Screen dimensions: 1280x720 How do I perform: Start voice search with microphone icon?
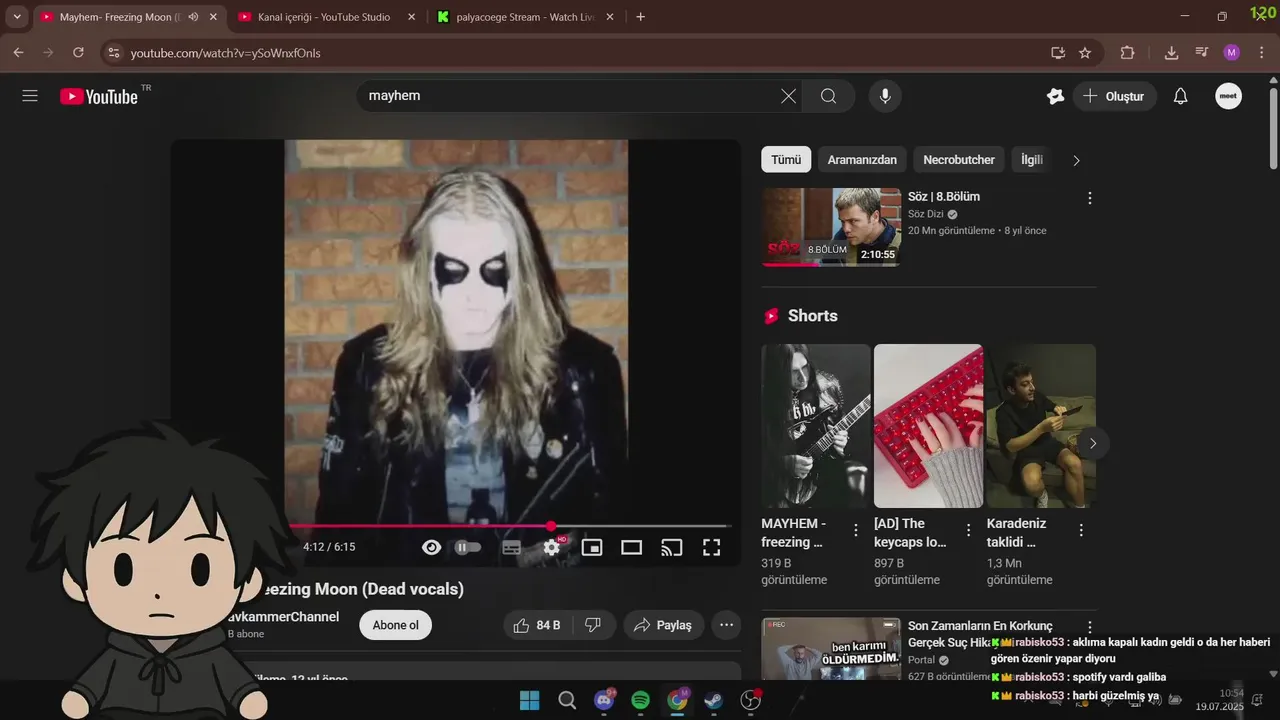point(885,96)
